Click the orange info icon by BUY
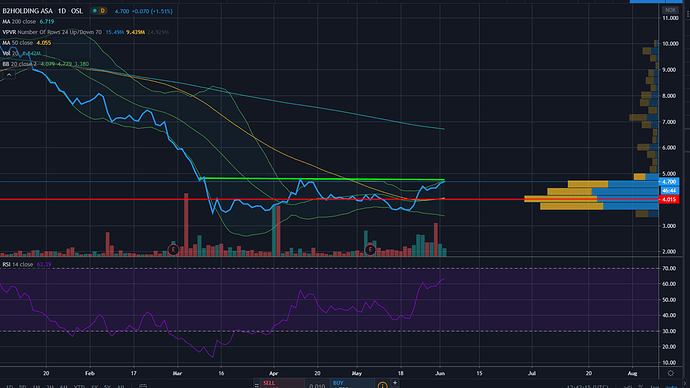The width and height of the screenshot is (690, 388). point(382,385)
